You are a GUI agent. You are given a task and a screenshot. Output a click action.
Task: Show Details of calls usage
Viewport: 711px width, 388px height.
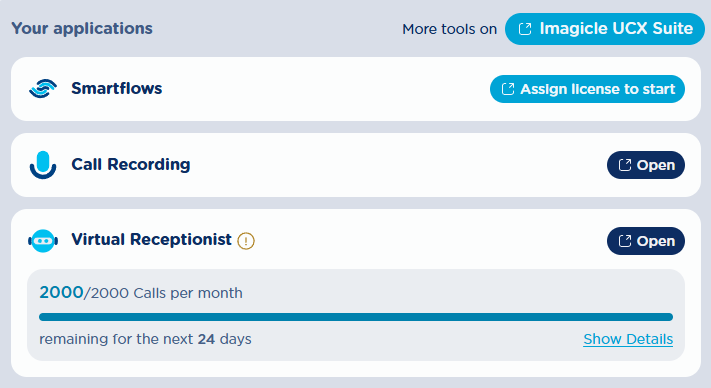(628, 339)
